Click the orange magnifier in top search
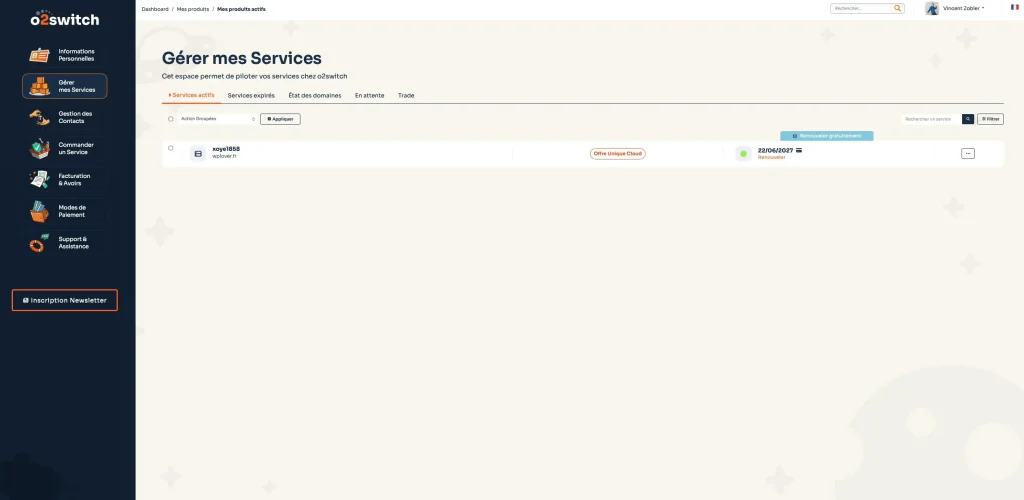This screenshot has height=500, width=1024. (897, 8)
